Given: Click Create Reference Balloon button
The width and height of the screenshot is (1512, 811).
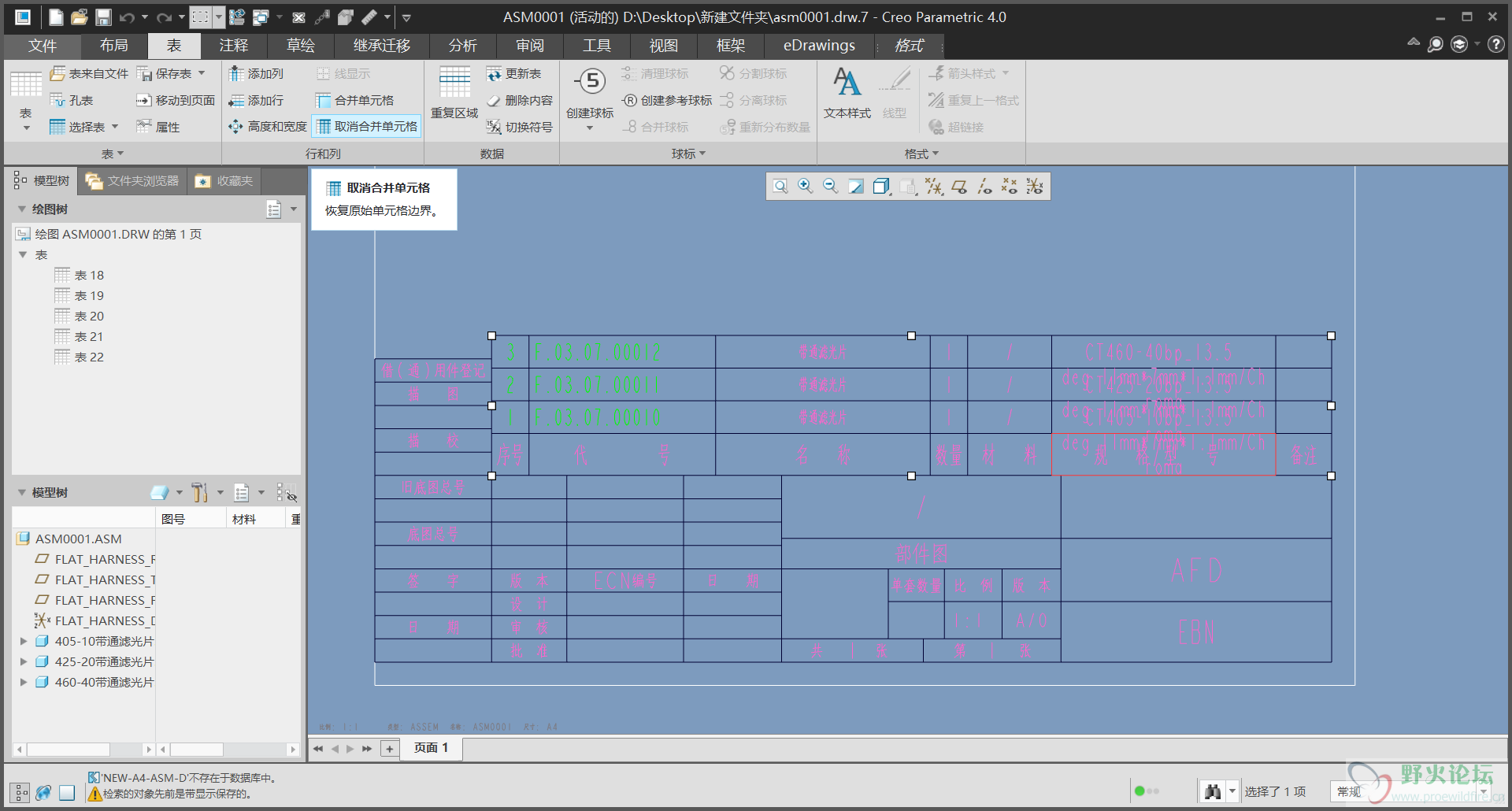Looking at the screenshot, I should (x=667, y=100).
